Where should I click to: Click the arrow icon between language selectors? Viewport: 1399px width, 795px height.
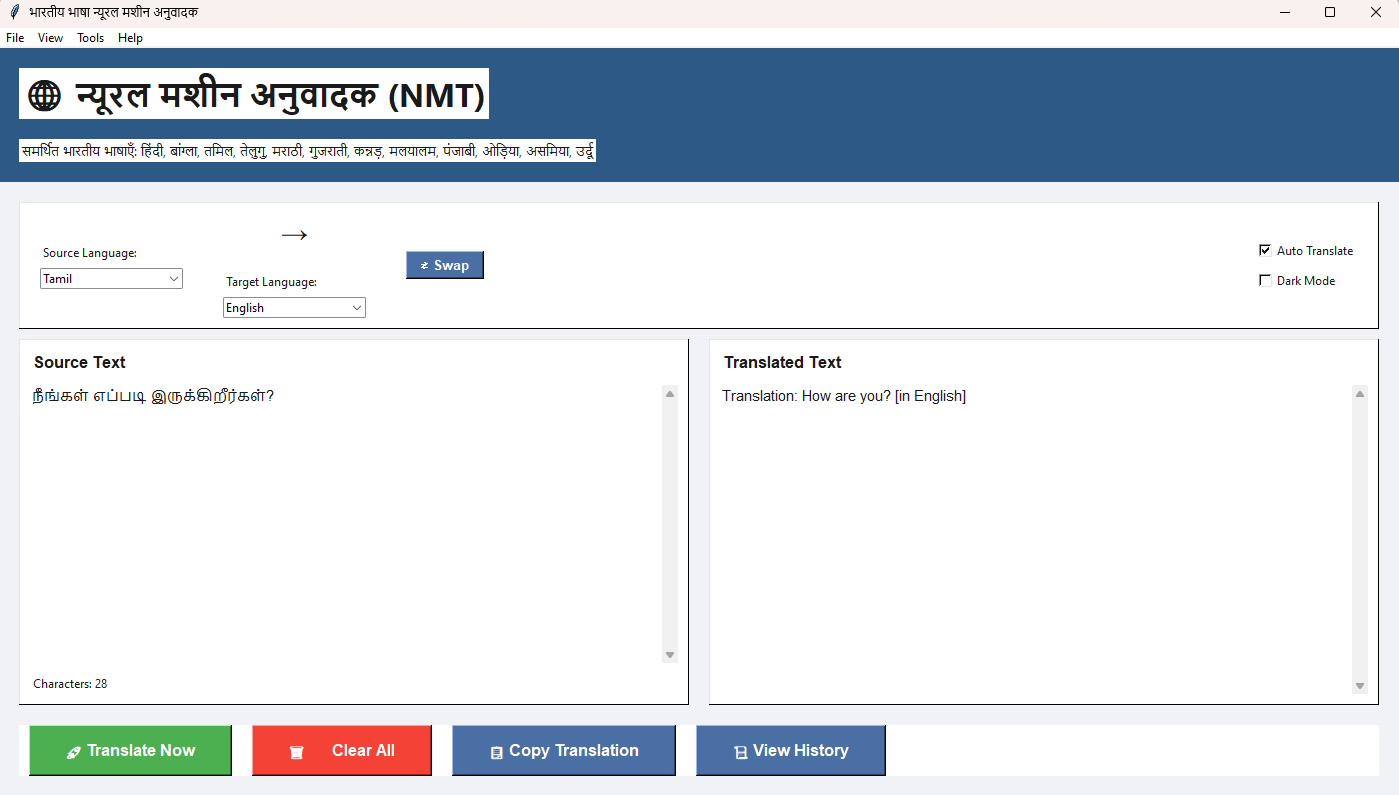pyautogui.click(x=294, y=235)
